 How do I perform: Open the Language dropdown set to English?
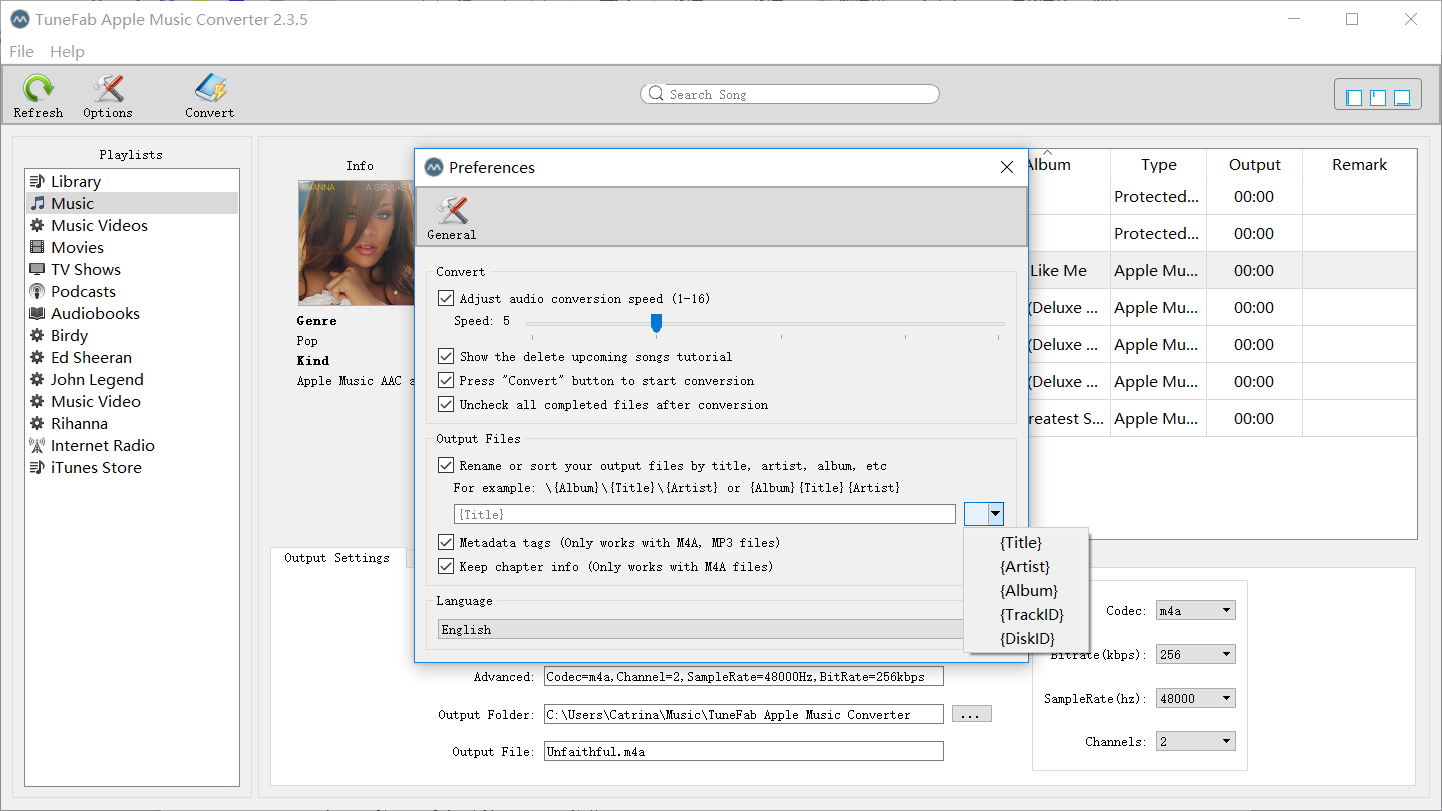click(x=701, y=629)
